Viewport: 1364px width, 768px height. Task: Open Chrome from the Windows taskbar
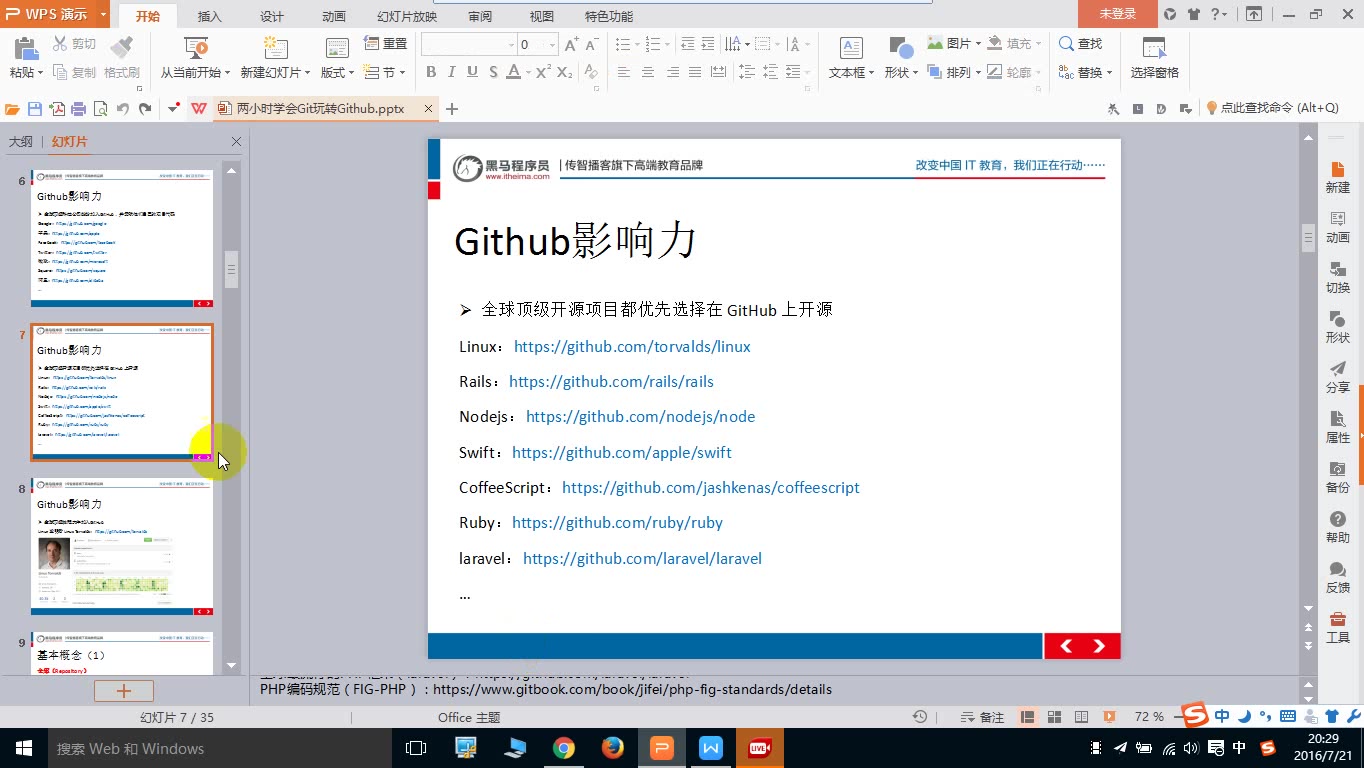coord(564,748)
